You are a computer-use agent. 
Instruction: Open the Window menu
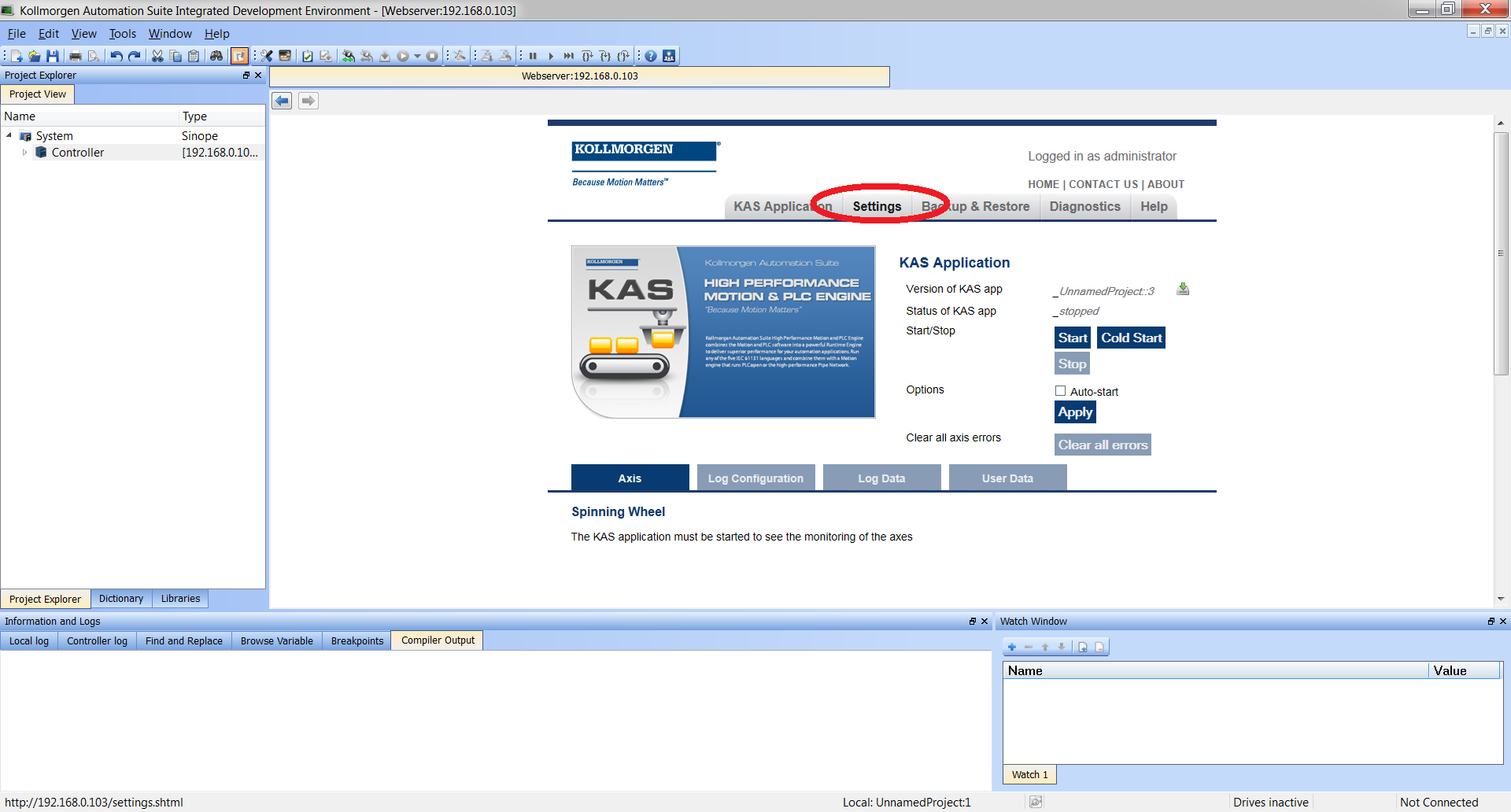coord(170,34)
